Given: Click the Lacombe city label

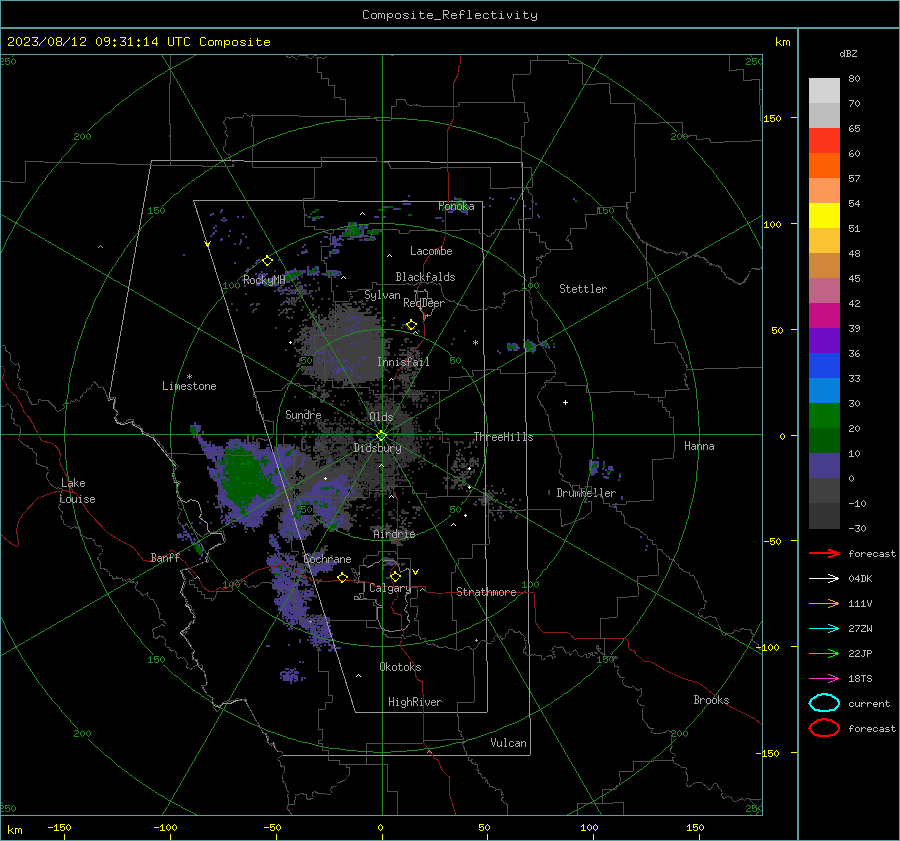Looking at the screenshot, I should pos(431,251).
